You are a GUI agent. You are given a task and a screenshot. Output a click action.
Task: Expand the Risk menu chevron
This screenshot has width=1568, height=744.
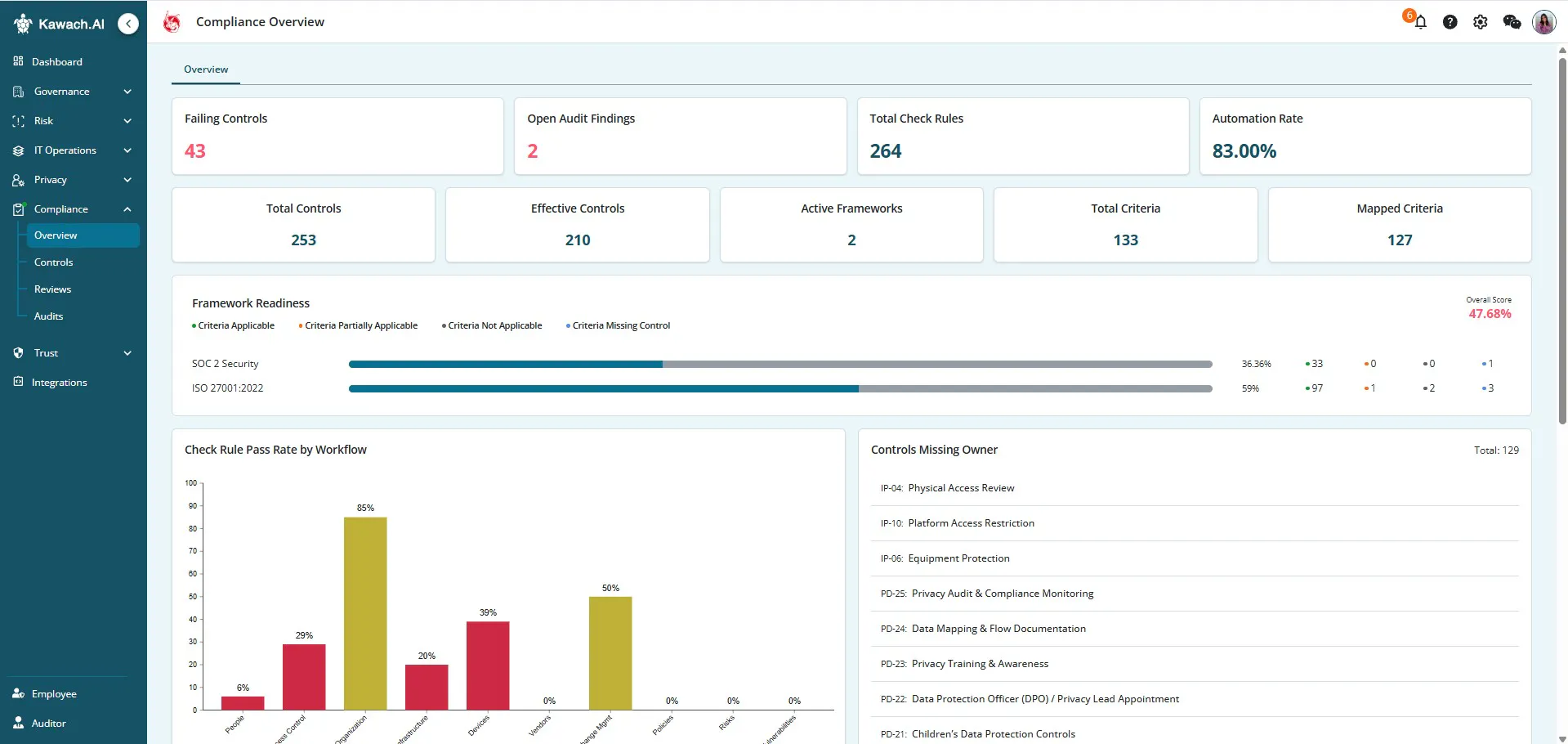click(x=127, y=121)
